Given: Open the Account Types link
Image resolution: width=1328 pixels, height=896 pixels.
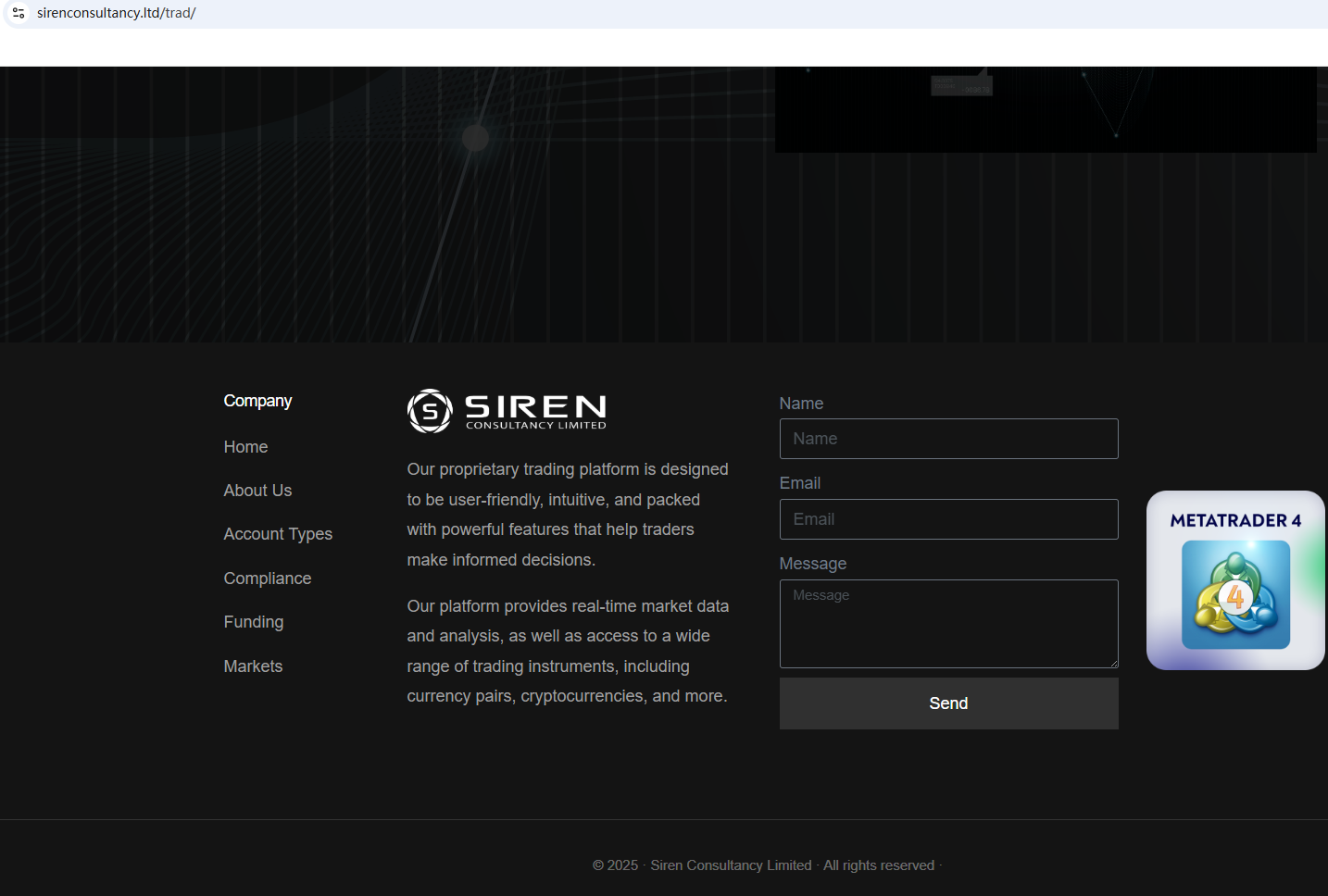Looking at the screenshot, I should point(278,534).
